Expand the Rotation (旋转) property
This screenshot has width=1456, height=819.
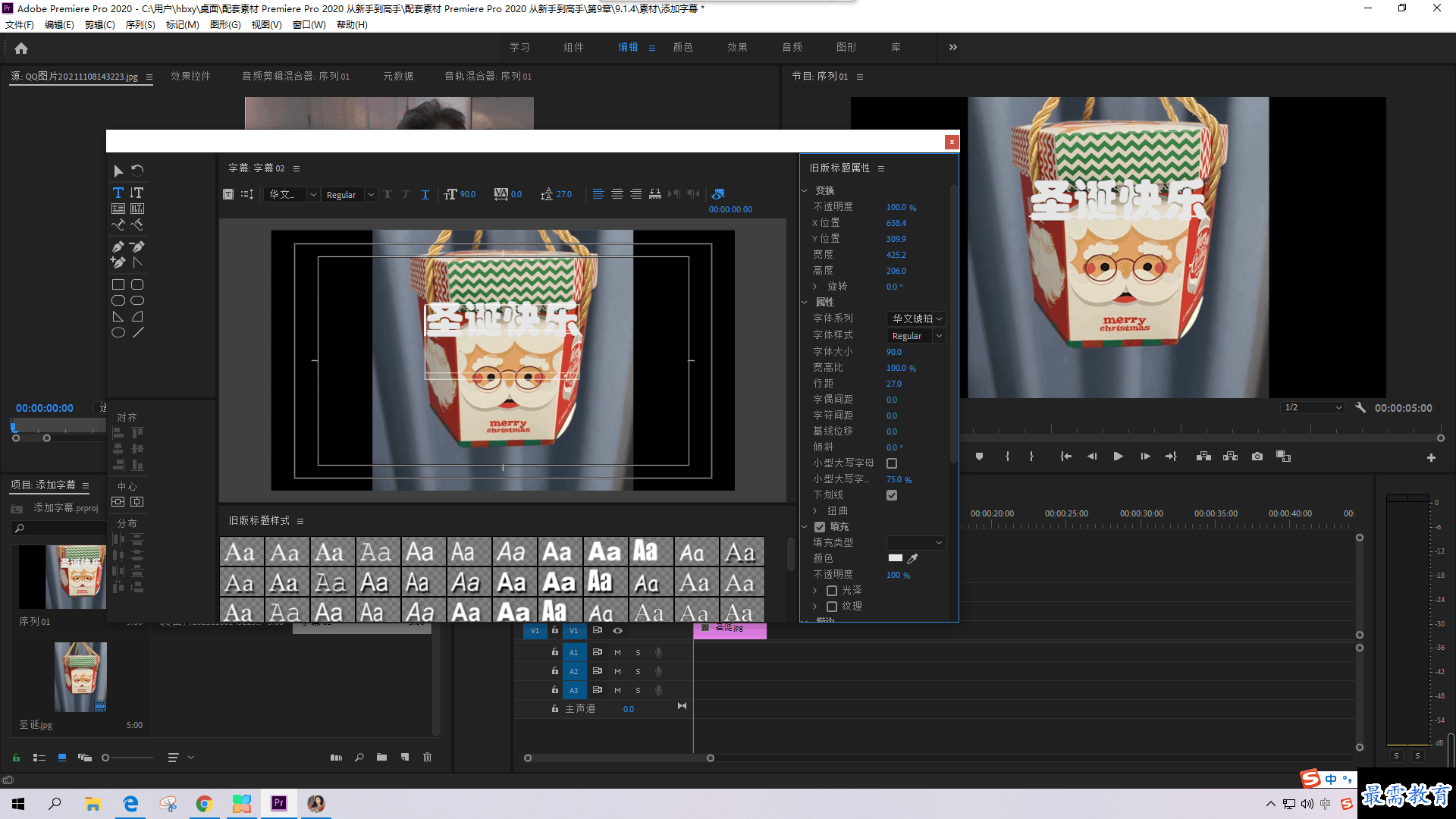[815, 287]
